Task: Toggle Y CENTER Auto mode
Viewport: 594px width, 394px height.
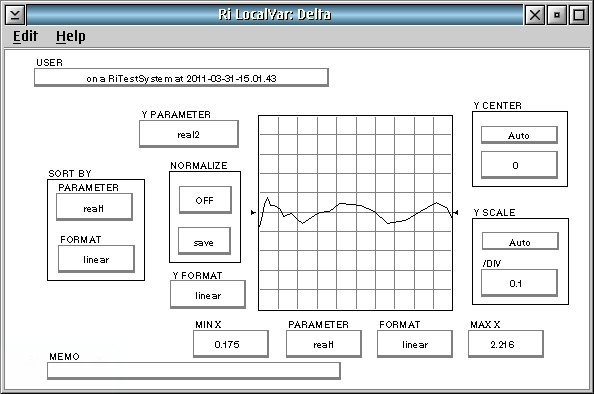Action: [x=519, y=135]
